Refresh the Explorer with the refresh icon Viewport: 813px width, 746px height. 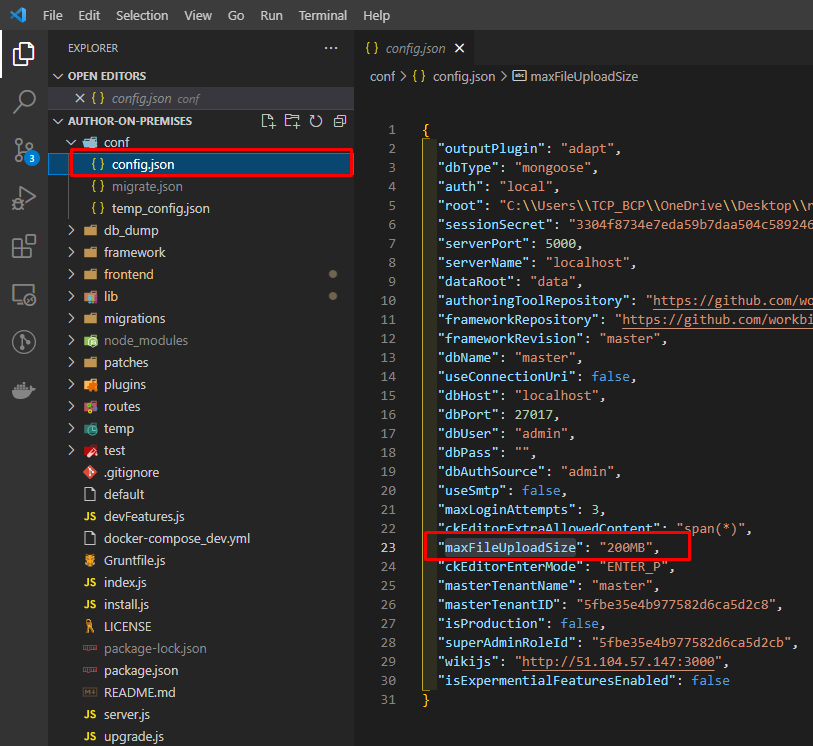(x=315, y=120)
